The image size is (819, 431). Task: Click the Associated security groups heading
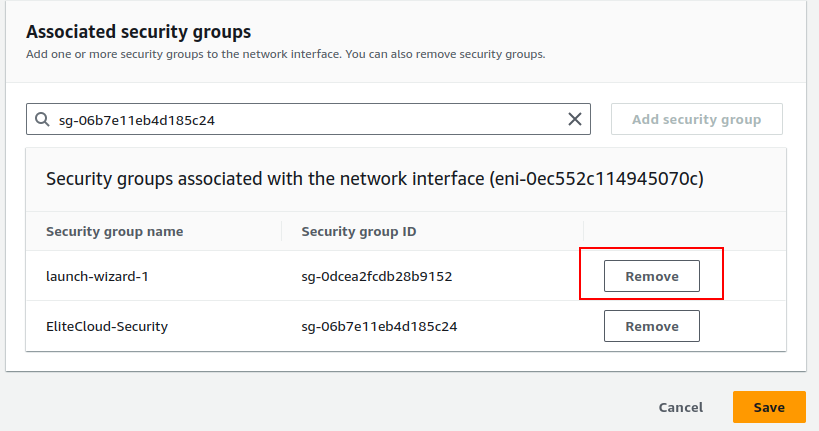point(138,32)
